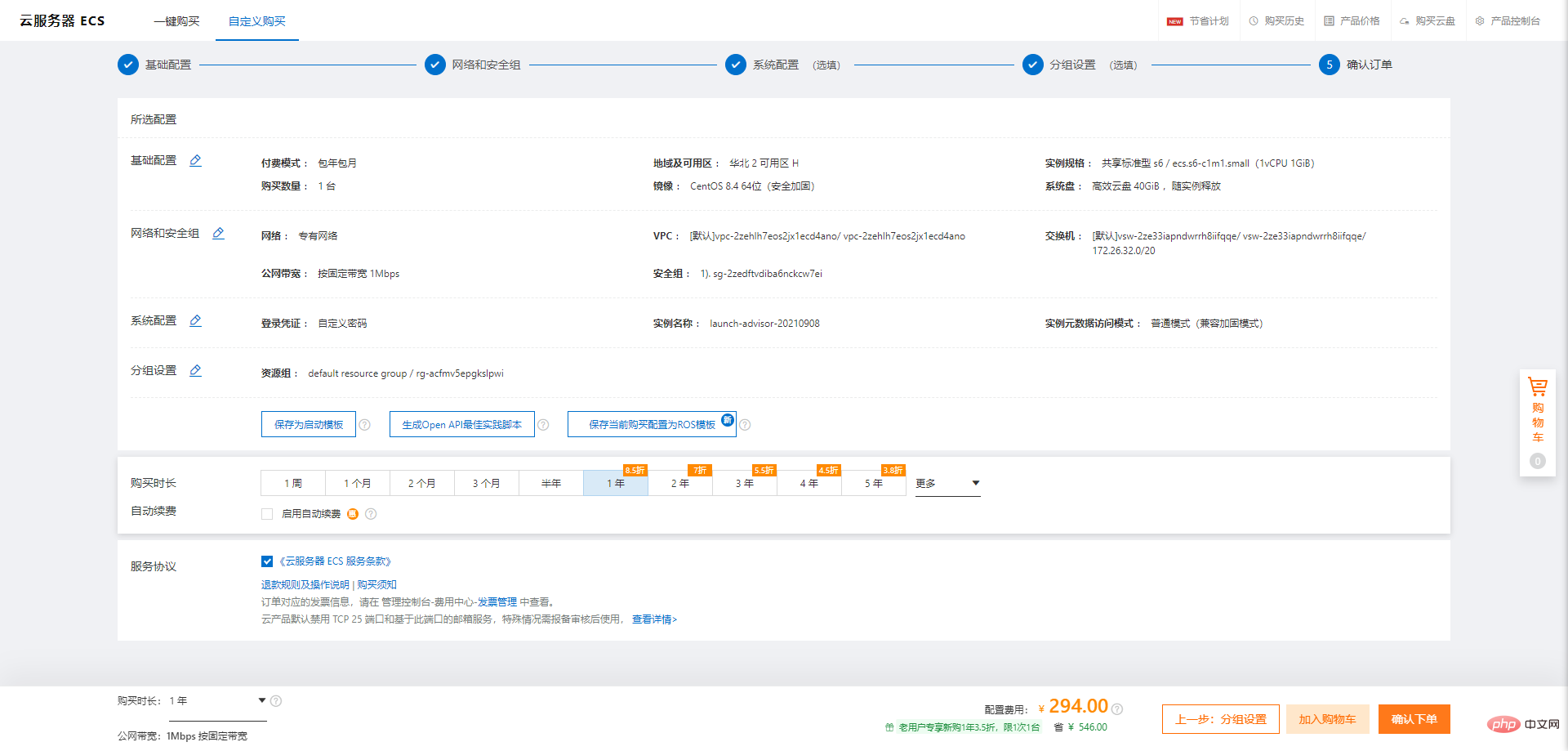Click help icon next to price 294.00
This screenshot has height=751, width=1568.
point(1117,709)
